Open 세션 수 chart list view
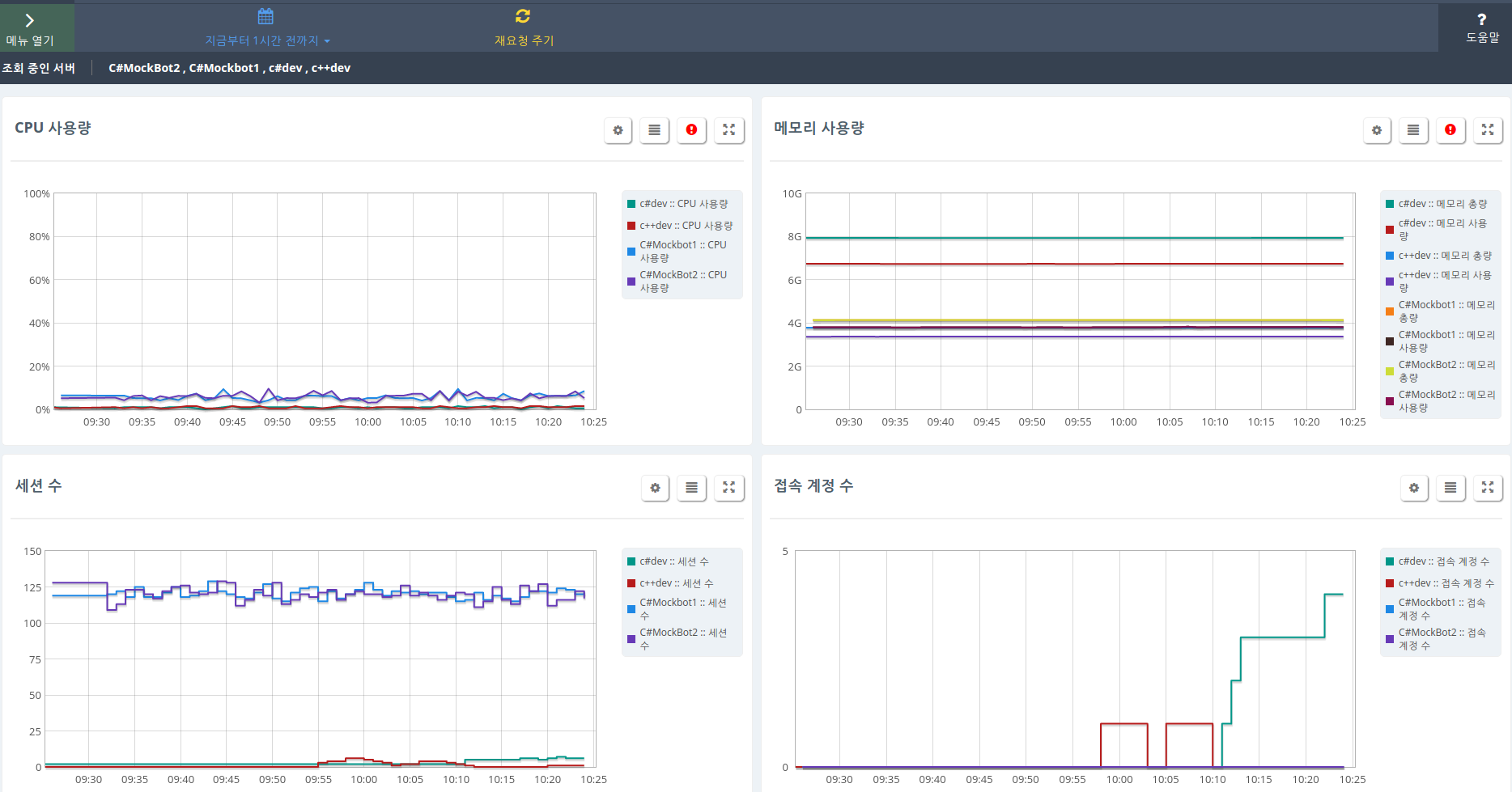This screenshot has width=1512, height=792. pos(691,488)
